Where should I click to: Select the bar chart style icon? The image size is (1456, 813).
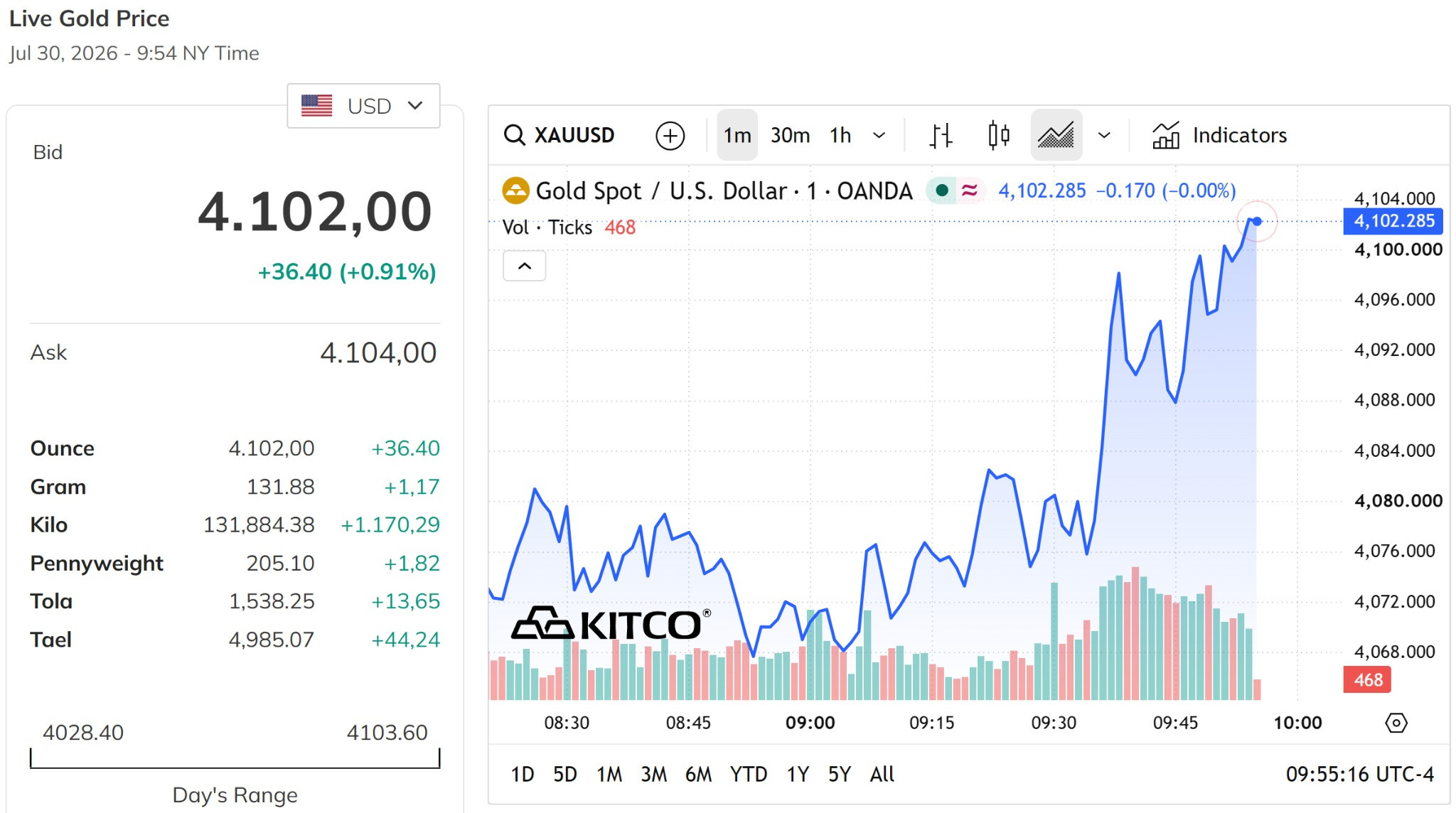[941, 135]
